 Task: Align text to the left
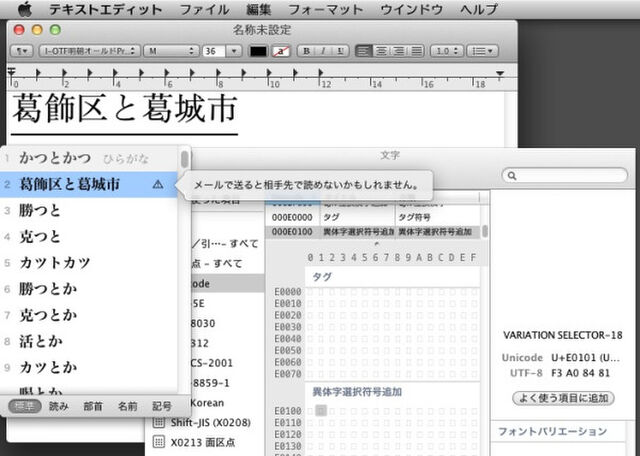pyautogui.click(x=363, y=50)
